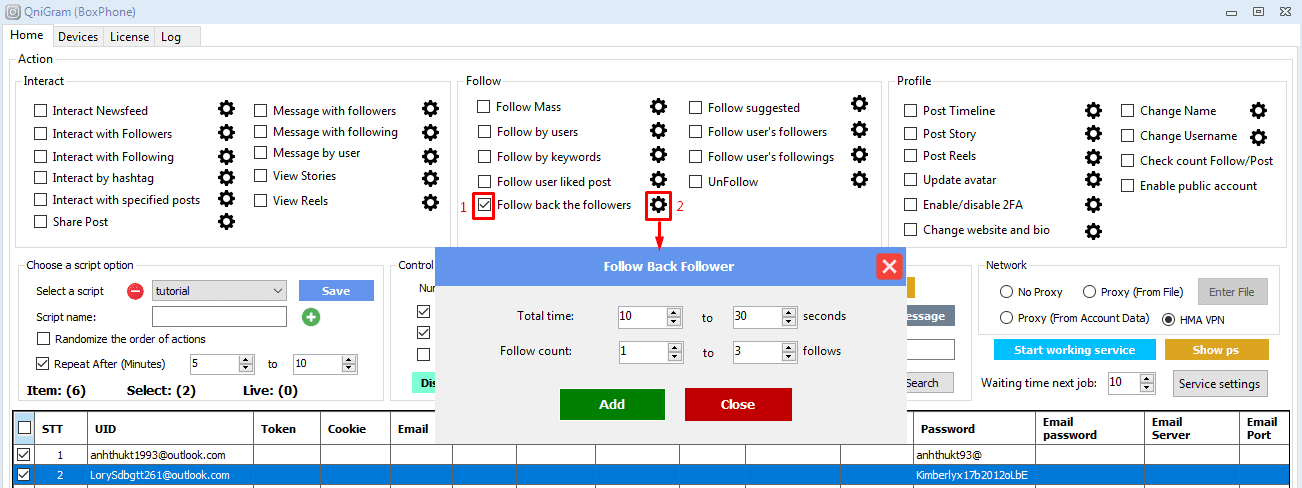
Task: Uncheck Follow back the followers checkbox
Action: pos(484,205)
